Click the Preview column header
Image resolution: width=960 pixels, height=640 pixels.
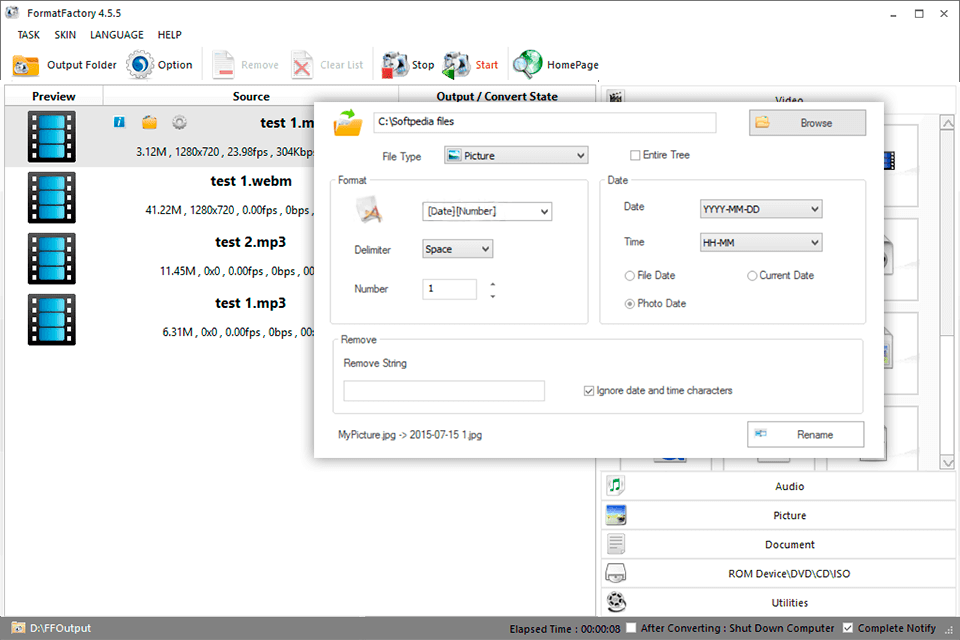click(54, 96)
